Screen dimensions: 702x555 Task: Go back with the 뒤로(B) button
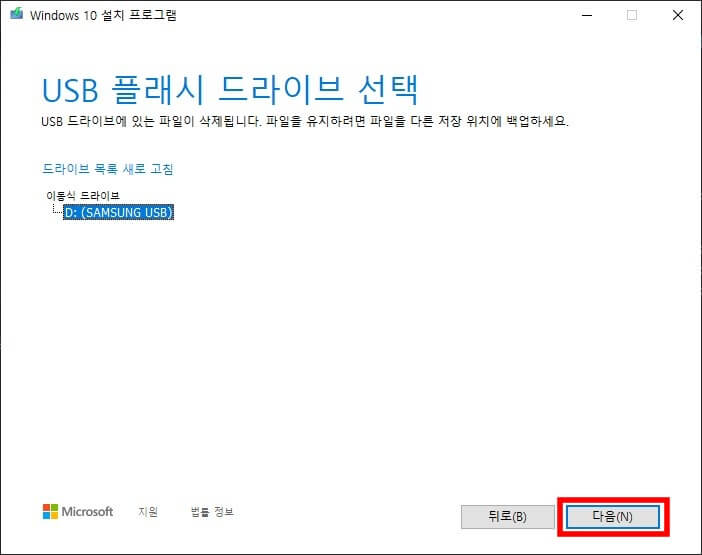tap(508, 517)
